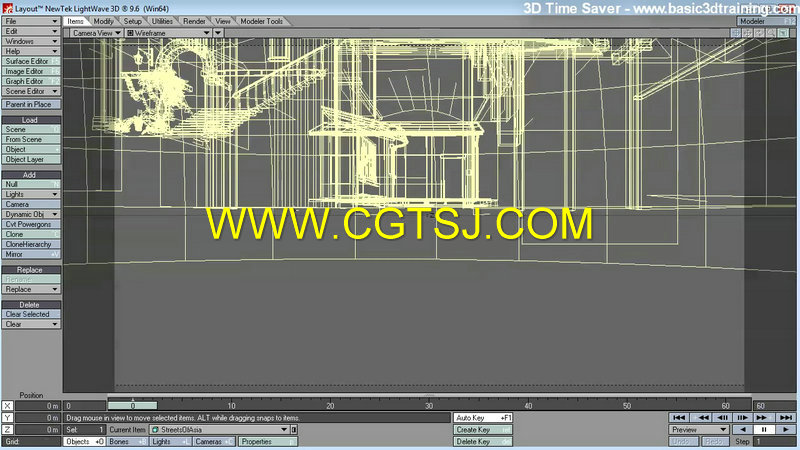
Task: Open the Surface Editor
Action: point(31,61)
